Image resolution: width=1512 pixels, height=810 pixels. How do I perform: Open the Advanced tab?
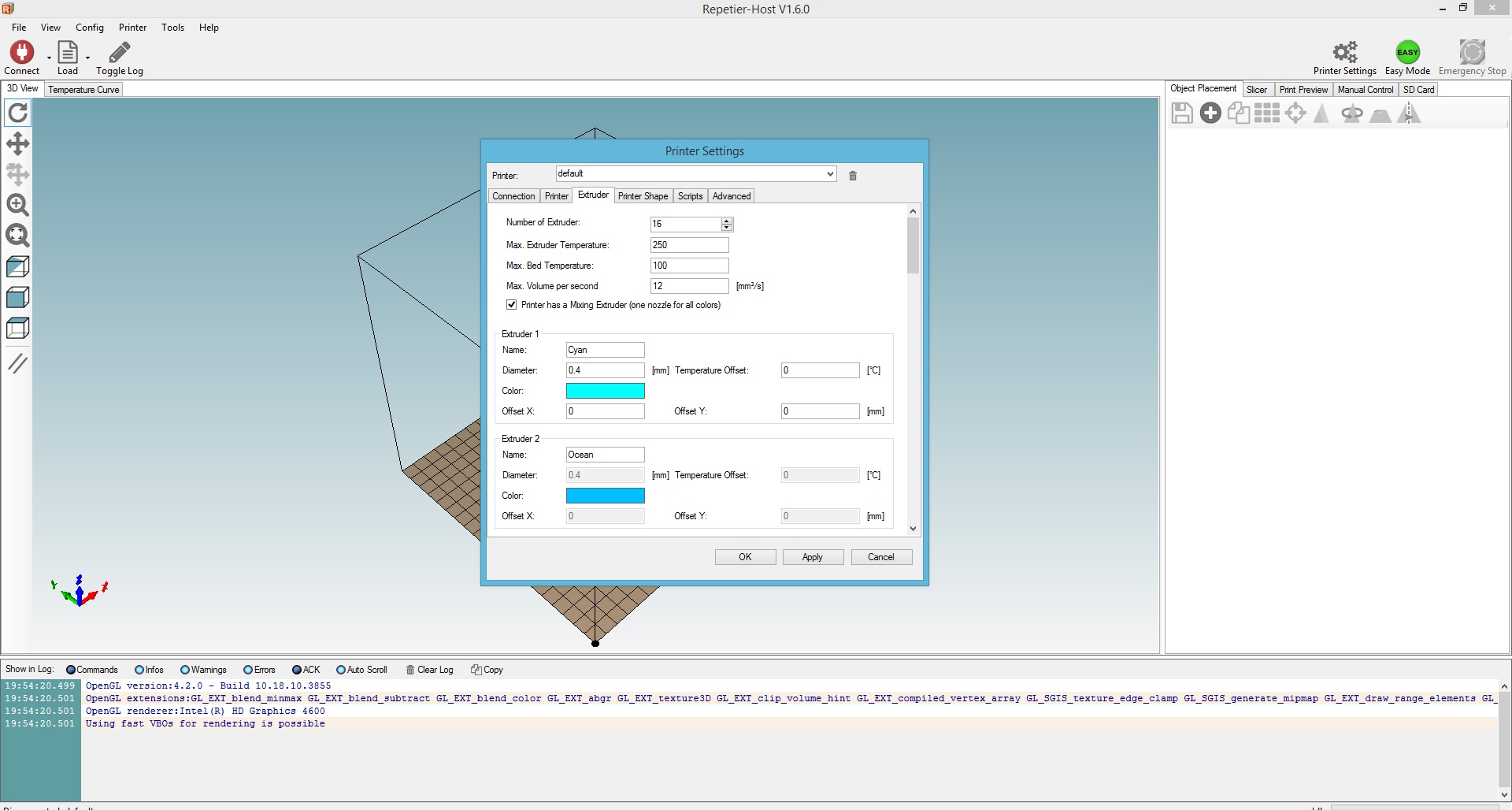(x=732, y=196)
